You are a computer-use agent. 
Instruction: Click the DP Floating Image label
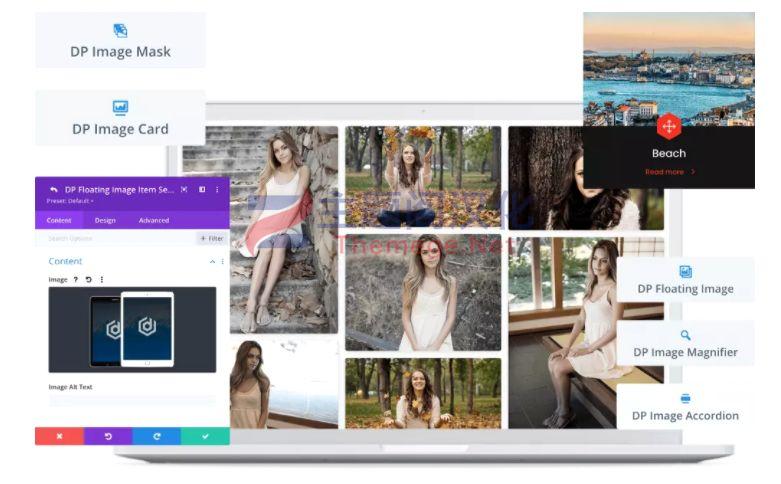coord(685,289)
